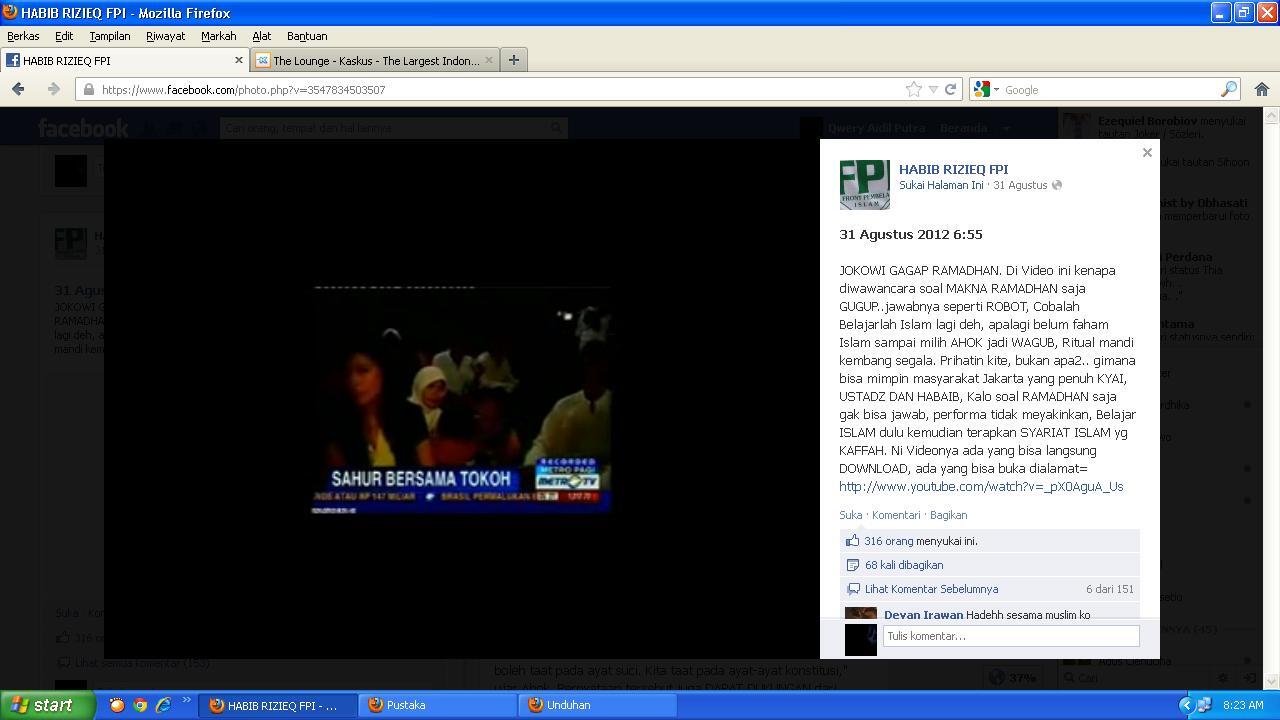The height and width of the screenshot is (720, 1280).
Task: Click the globe public audience icon
Action: click(1056, 185)
